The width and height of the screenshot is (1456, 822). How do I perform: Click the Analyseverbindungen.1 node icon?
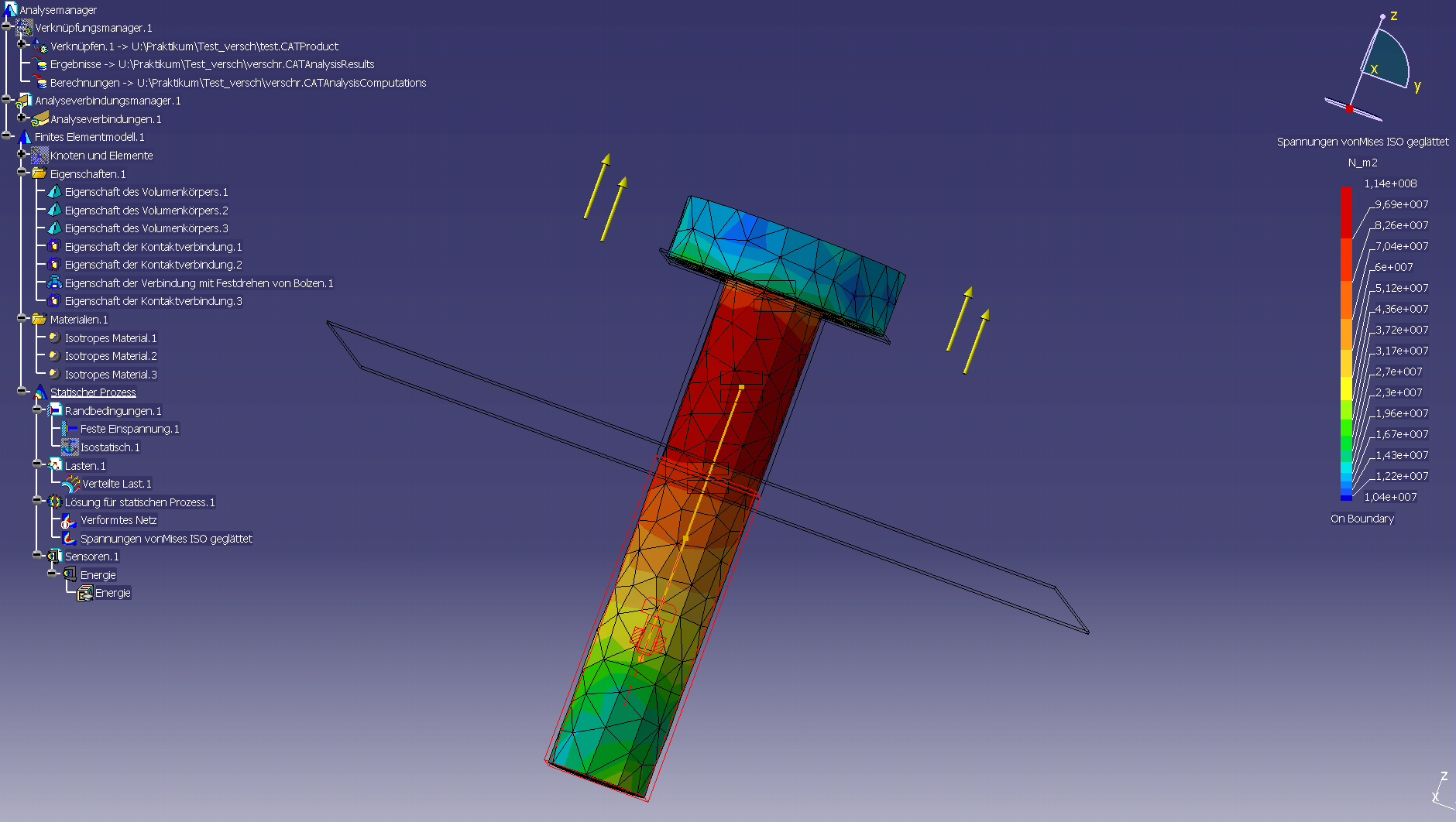40,119
